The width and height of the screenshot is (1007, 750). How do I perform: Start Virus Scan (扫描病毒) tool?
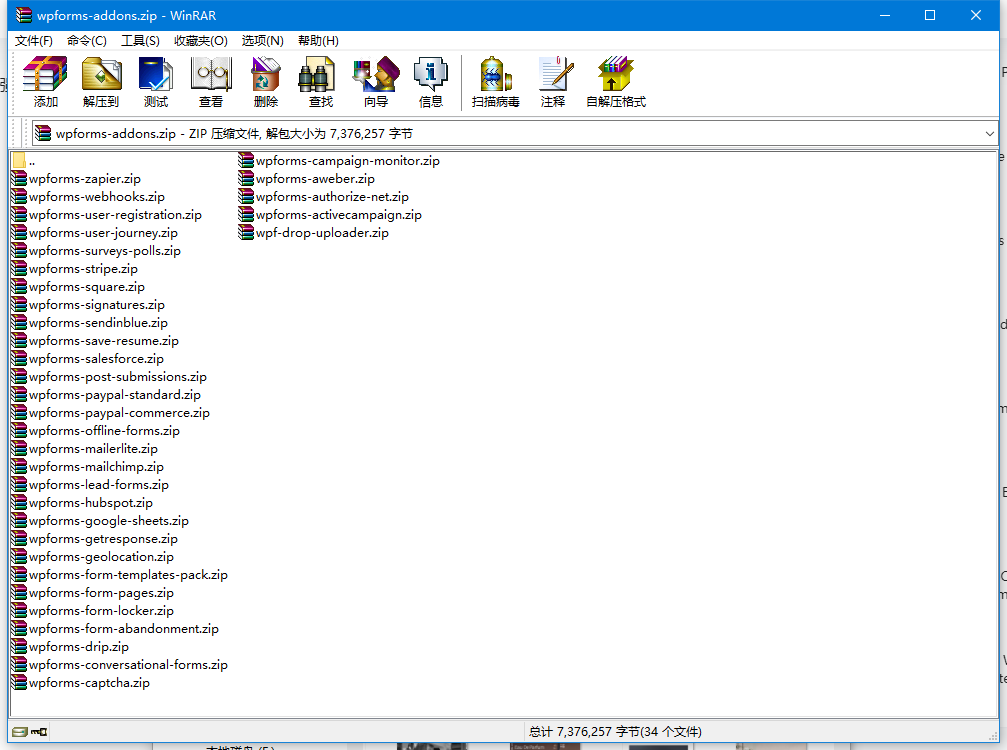495,82
